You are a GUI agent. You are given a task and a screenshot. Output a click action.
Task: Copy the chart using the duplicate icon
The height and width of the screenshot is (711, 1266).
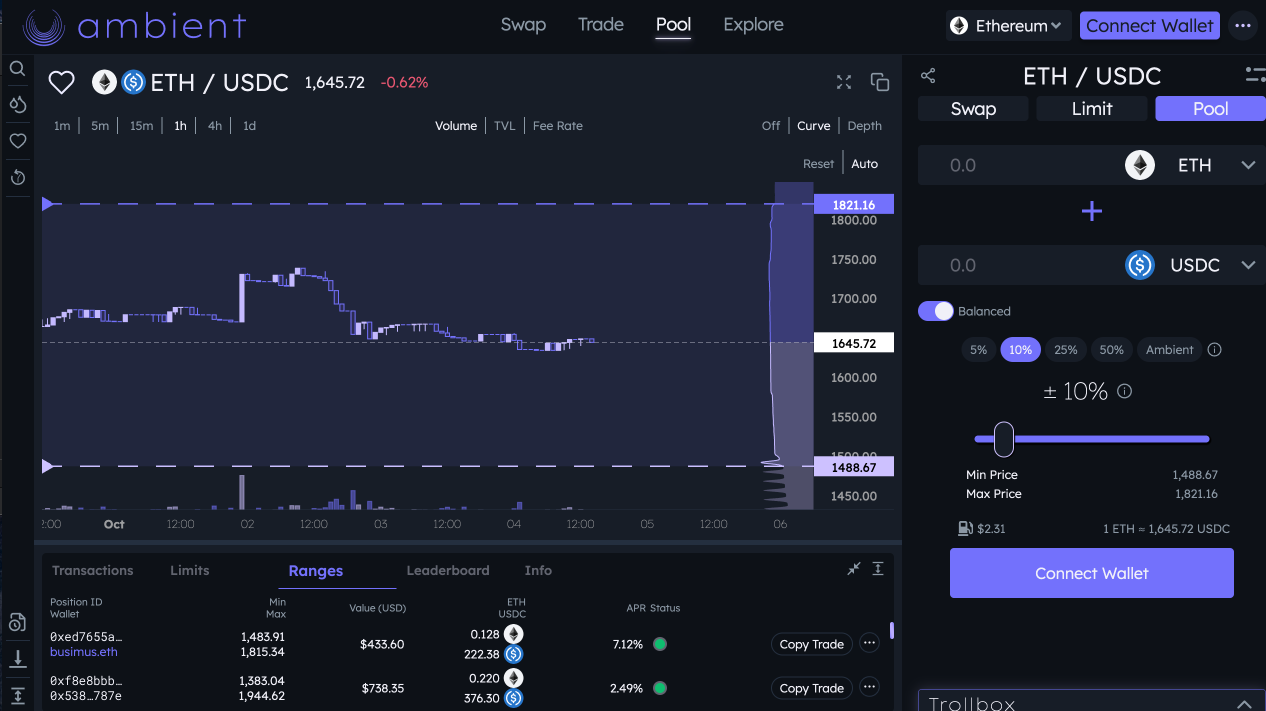(x=880, y=82)
